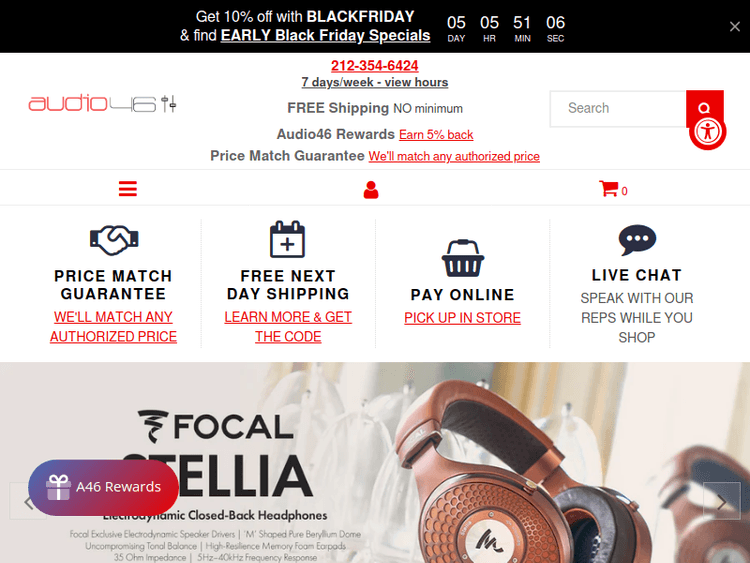The height and width of the screenshot is (563, 750).
Task: Call phone number 212-354-6424 link
Action: point(375,66)
